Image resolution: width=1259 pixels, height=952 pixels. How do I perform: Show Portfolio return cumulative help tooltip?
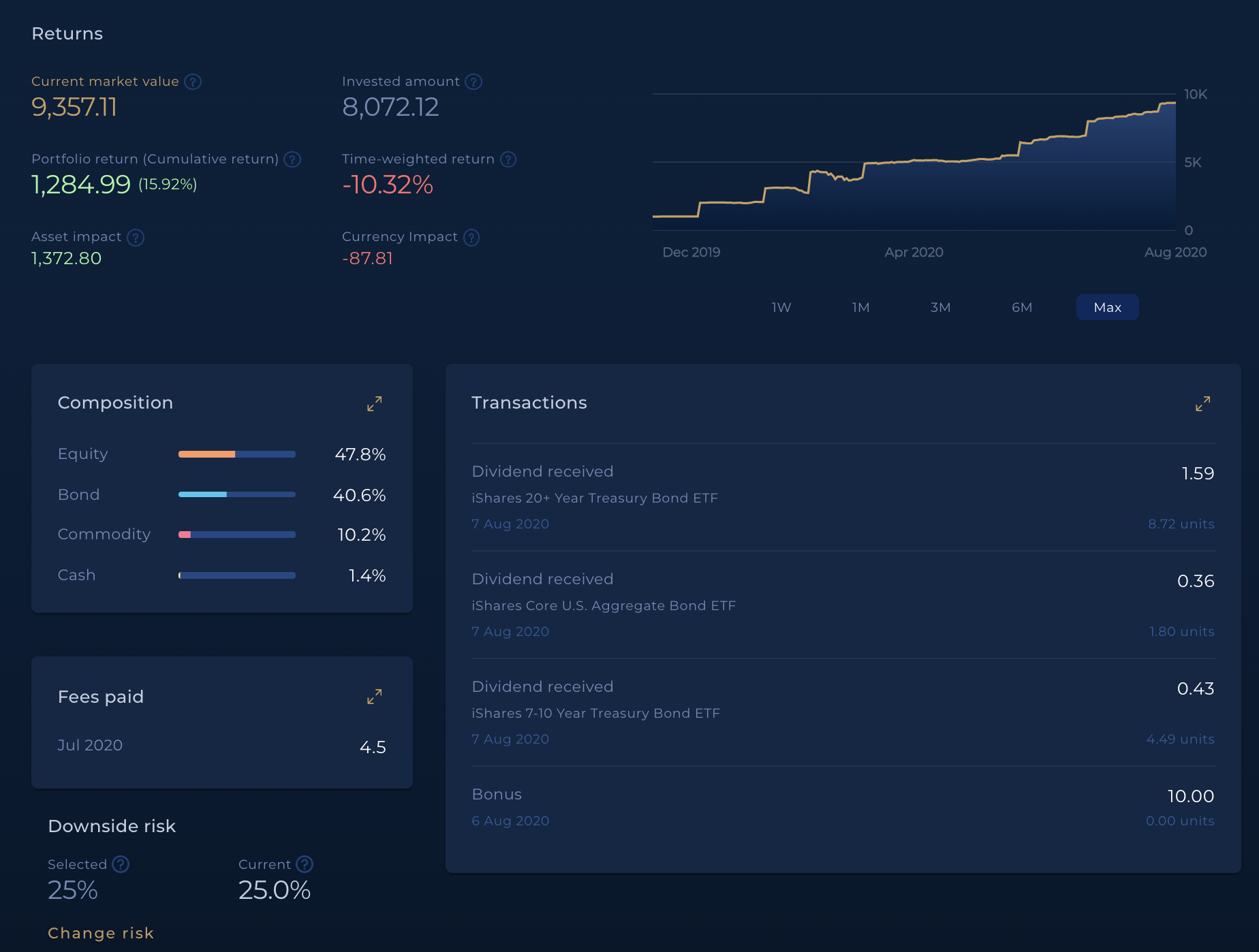point(292,159)
